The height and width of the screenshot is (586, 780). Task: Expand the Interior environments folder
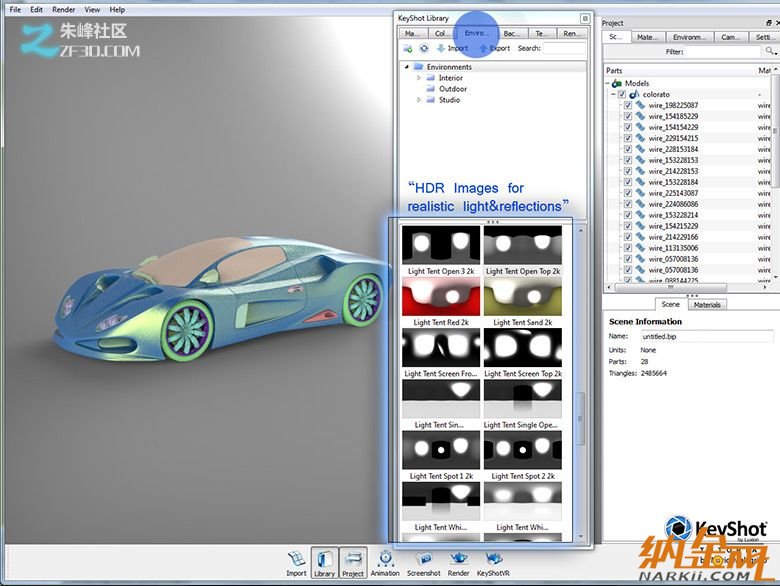click(419, 78)
